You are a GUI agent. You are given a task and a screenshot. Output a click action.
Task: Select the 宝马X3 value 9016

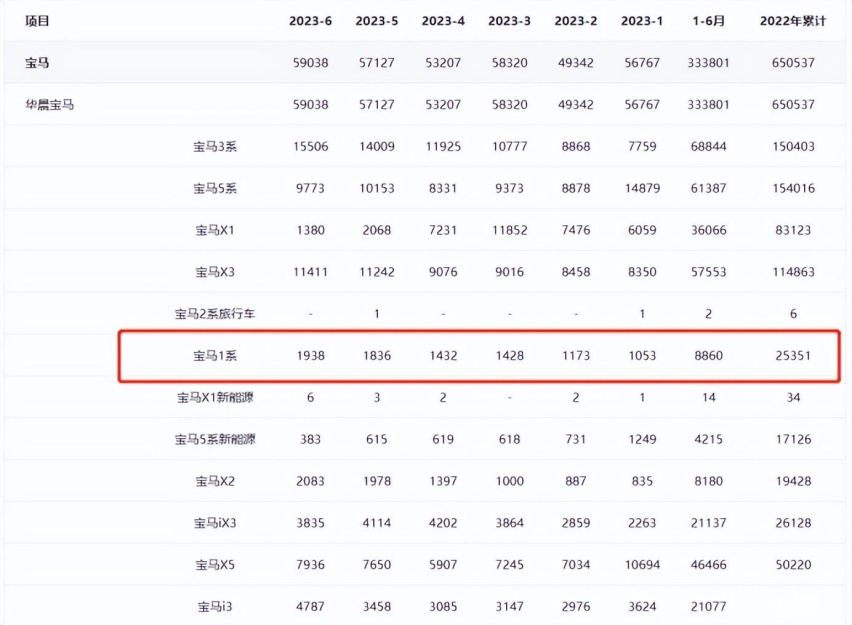tap(509, 272)
